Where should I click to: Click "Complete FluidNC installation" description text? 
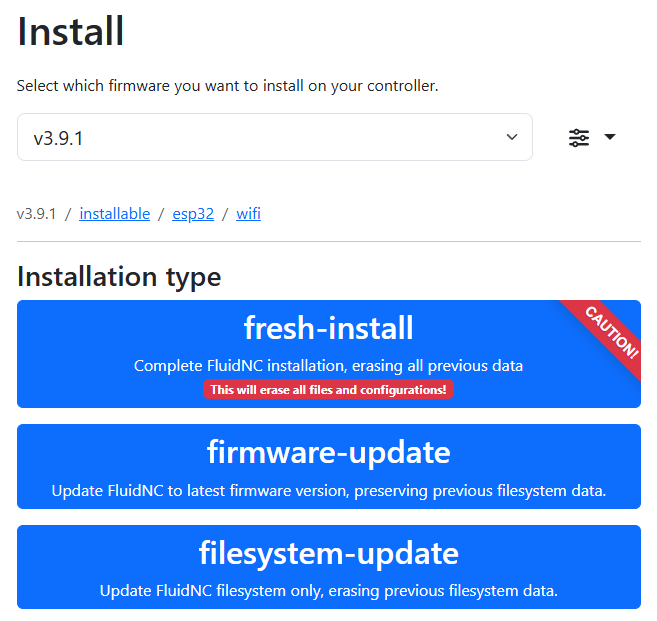[328, 366]
